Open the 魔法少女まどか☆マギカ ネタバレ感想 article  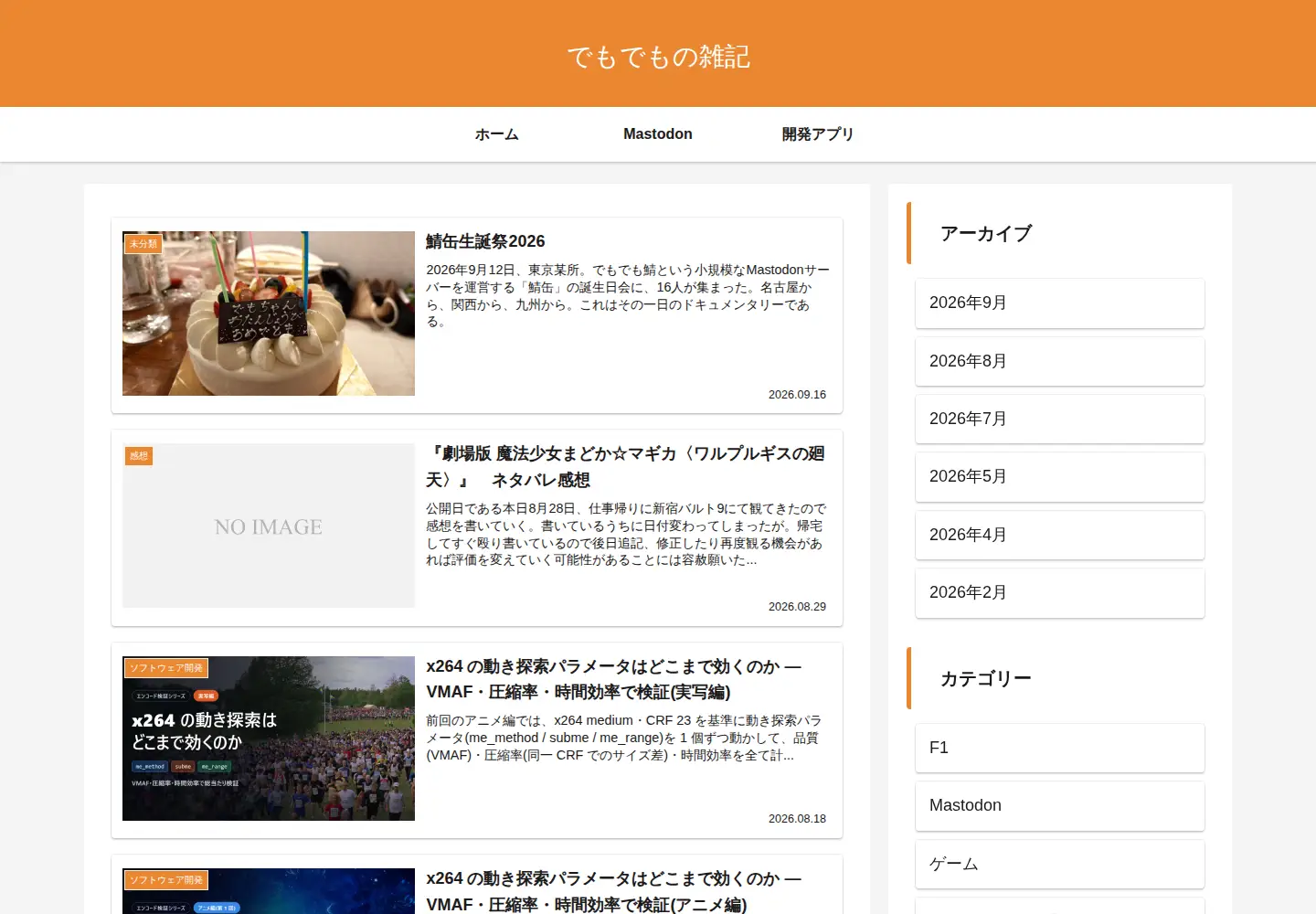(626, 466)
